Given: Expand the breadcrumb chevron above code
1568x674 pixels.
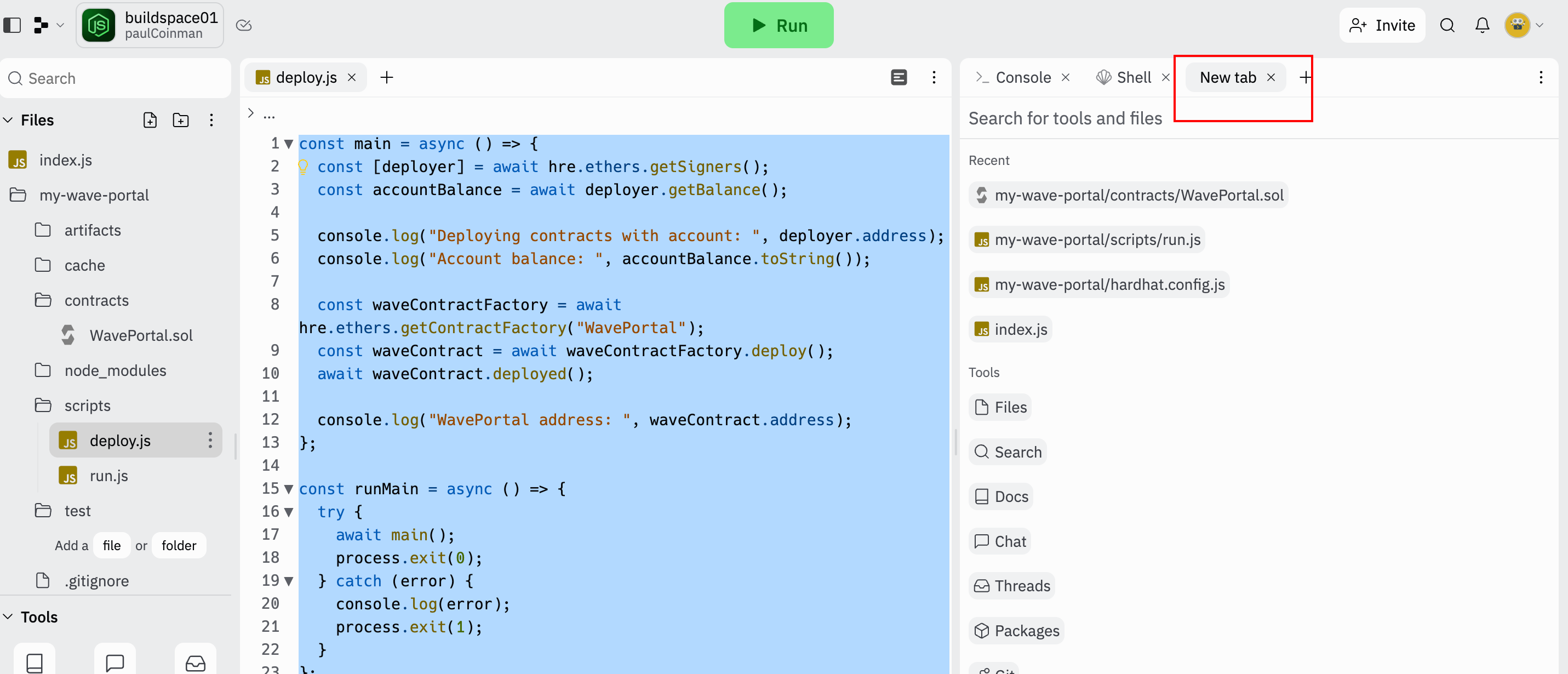Looking at the screenshot, I should (251, 113).
